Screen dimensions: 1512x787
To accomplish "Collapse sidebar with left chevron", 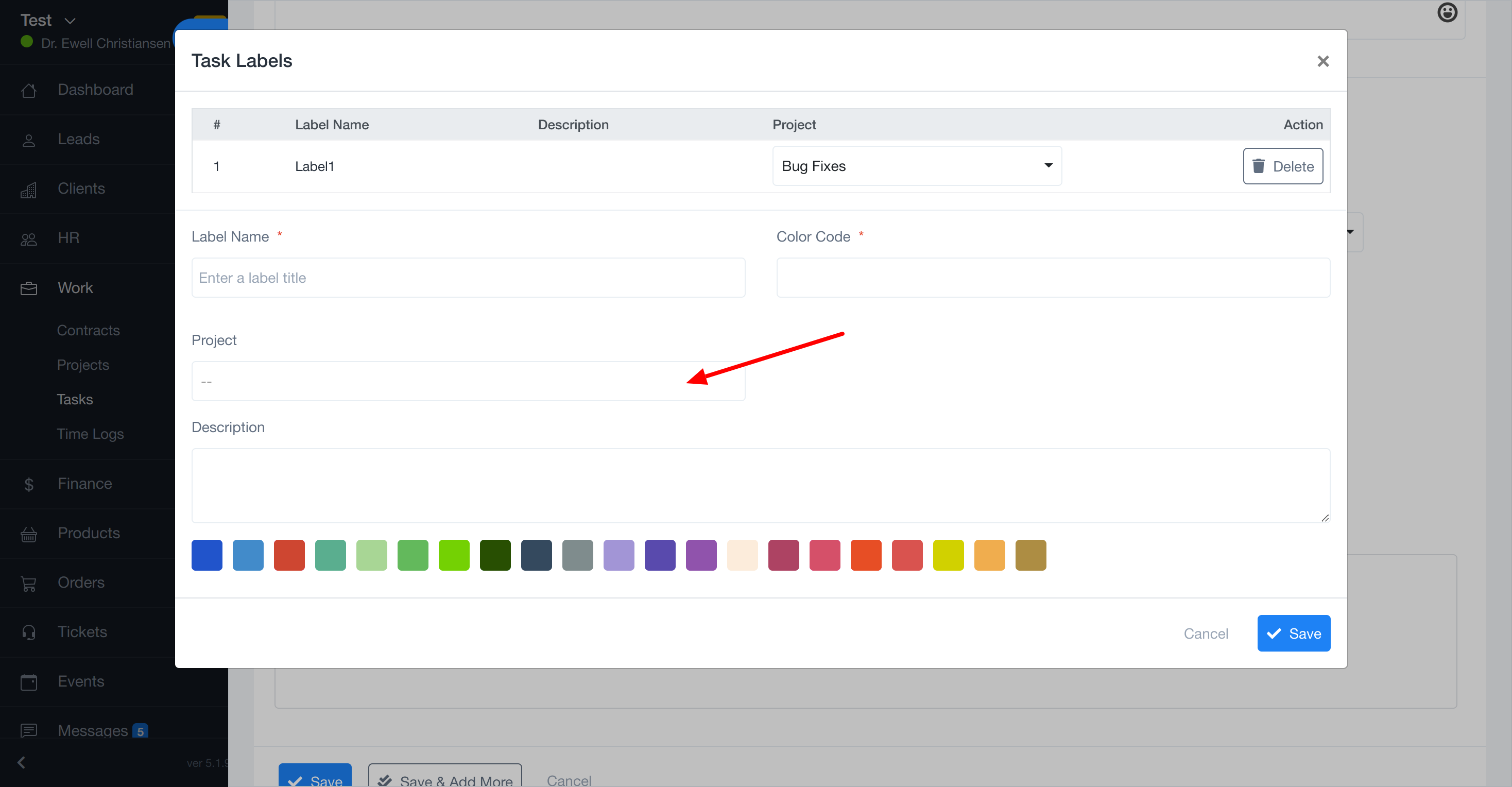I will 22,762.
